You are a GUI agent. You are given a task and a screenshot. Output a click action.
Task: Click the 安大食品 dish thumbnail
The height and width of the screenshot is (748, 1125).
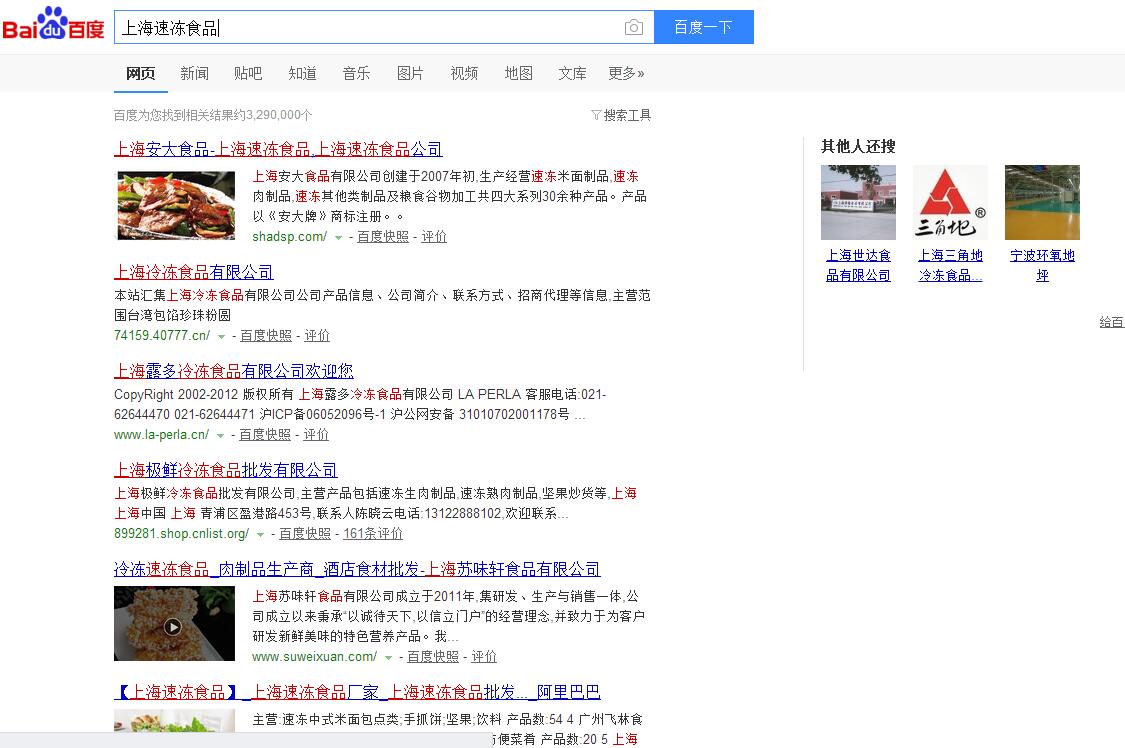click(x=176, y=205)
